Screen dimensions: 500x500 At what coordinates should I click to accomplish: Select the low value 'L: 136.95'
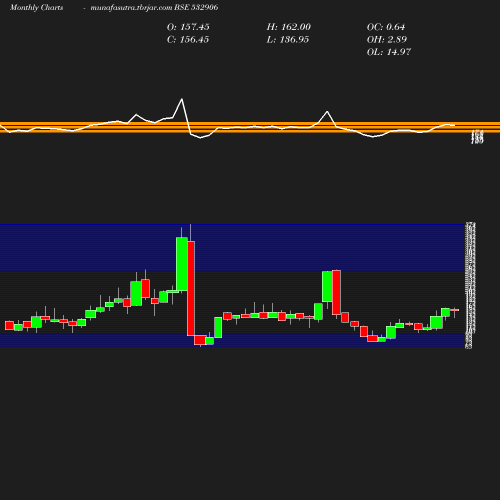288,40
